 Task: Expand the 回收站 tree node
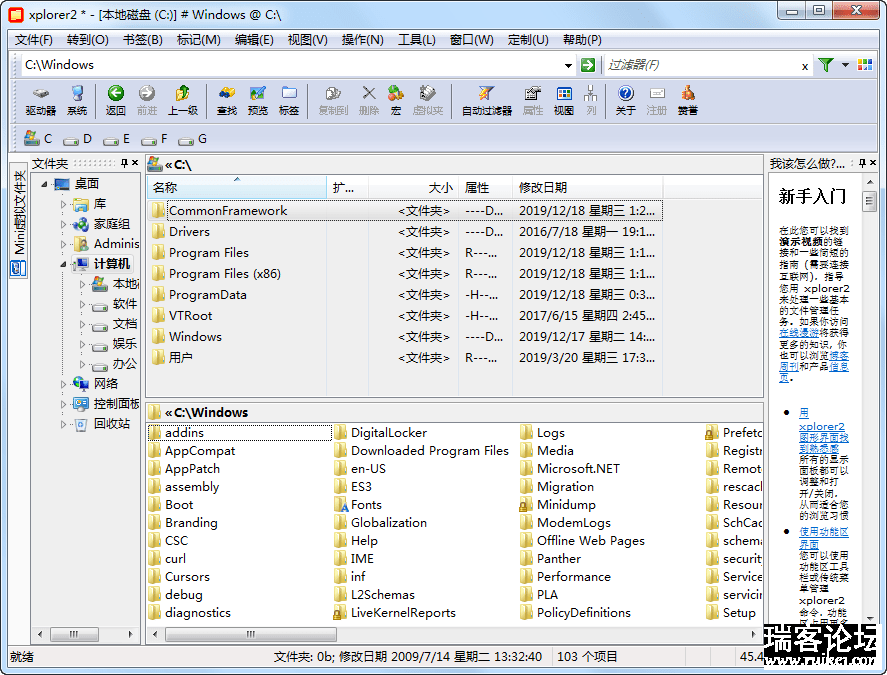point(63,424)
